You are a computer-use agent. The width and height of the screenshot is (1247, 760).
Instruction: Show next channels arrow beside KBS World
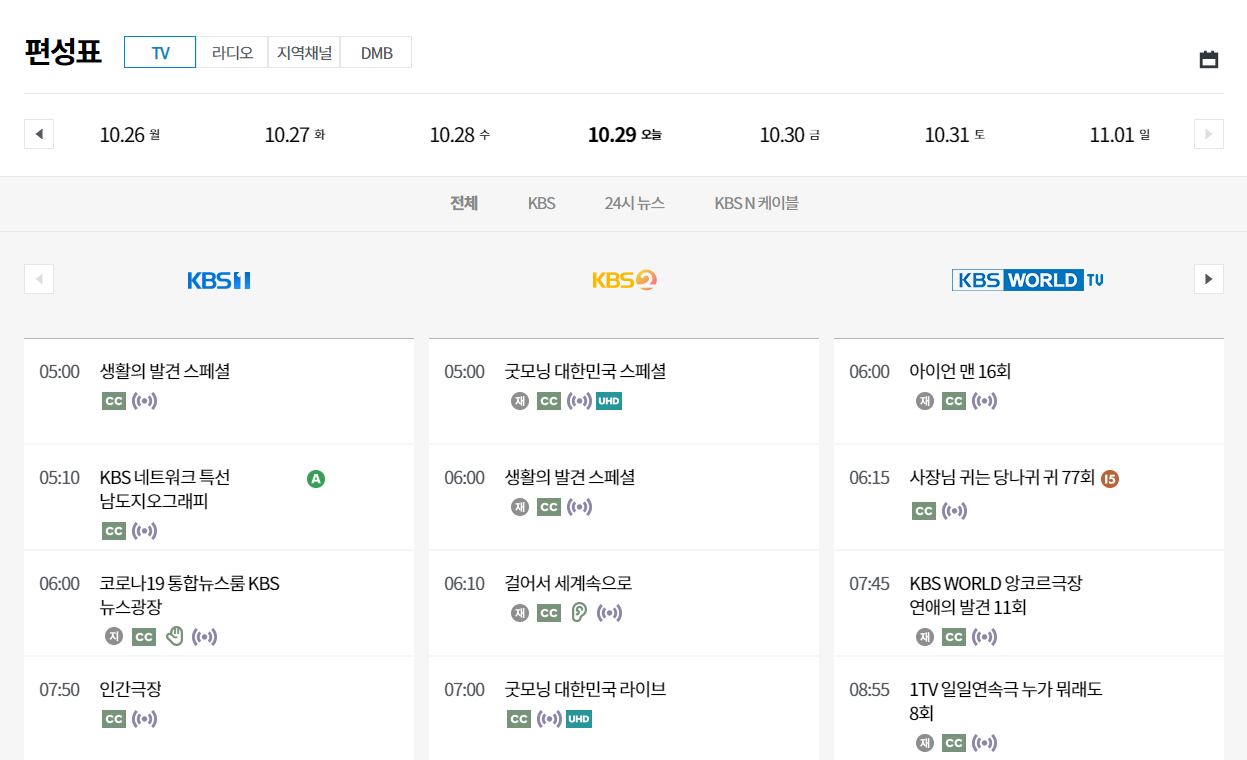click(x=1209, y=279)
